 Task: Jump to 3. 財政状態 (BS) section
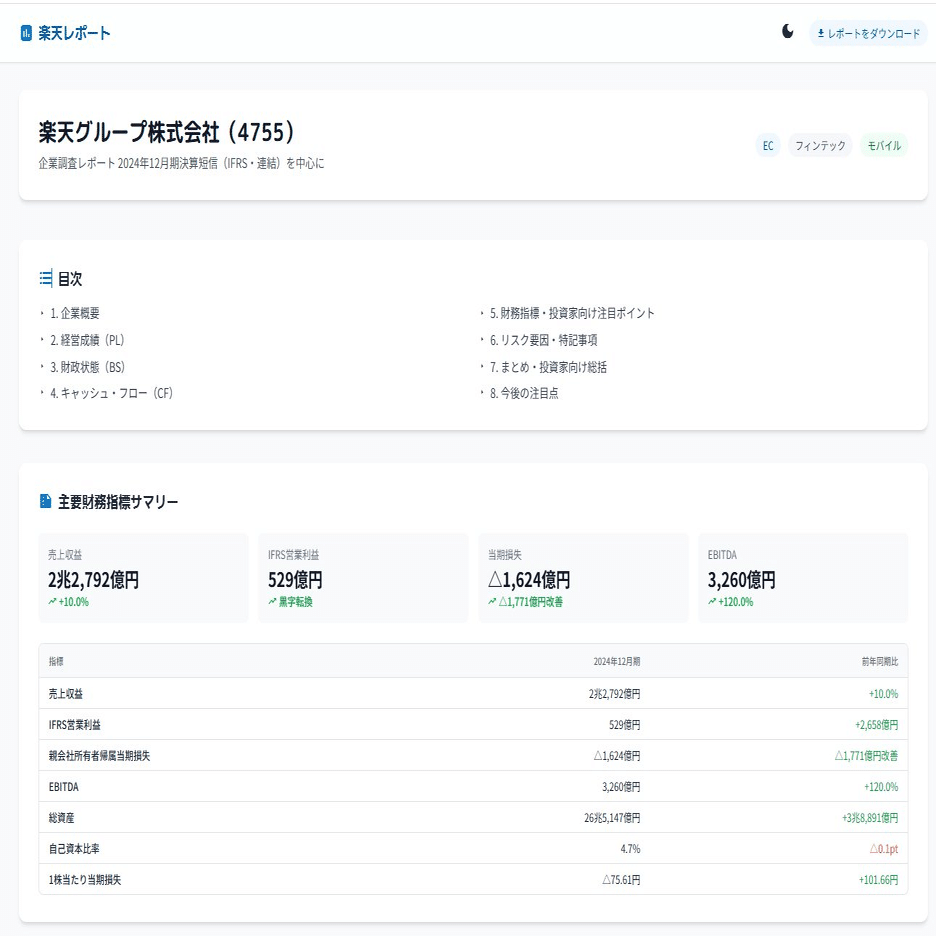pyautogui.click(x=87, y=367)
